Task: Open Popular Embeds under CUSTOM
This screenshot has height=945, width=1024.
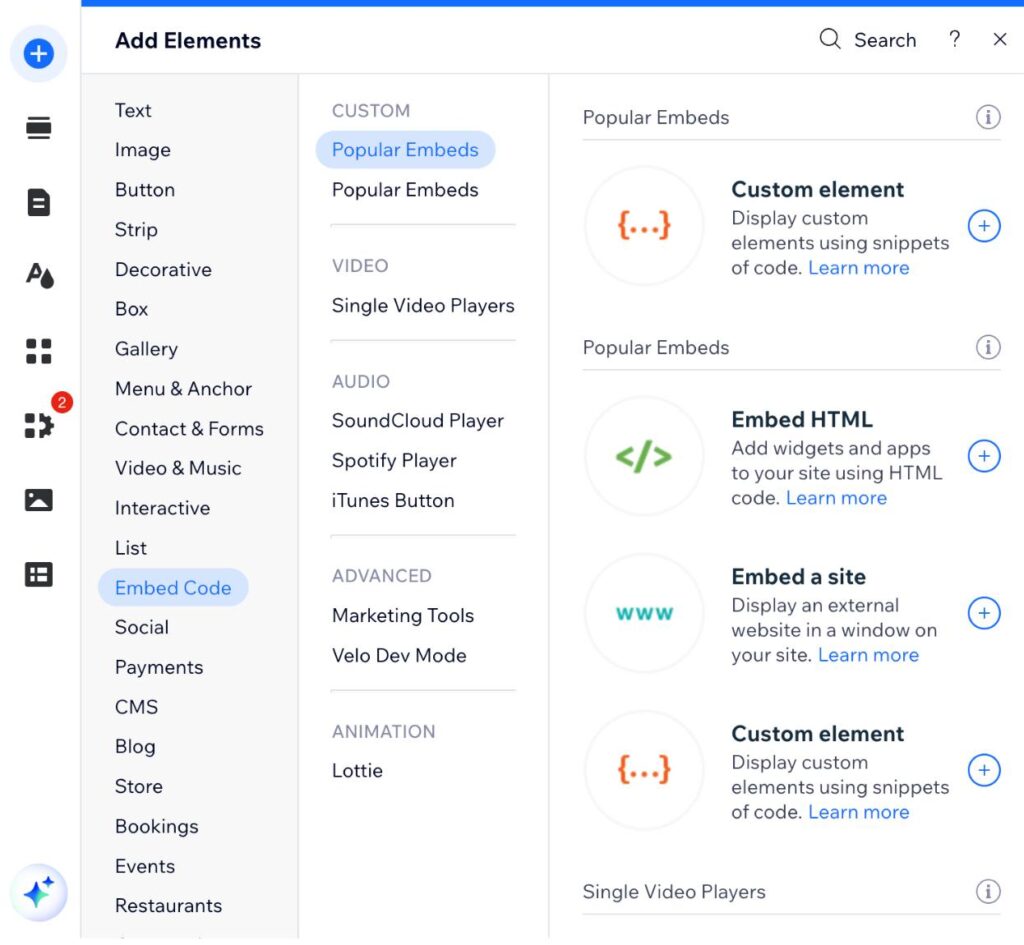Action: [x=404, y=149]
